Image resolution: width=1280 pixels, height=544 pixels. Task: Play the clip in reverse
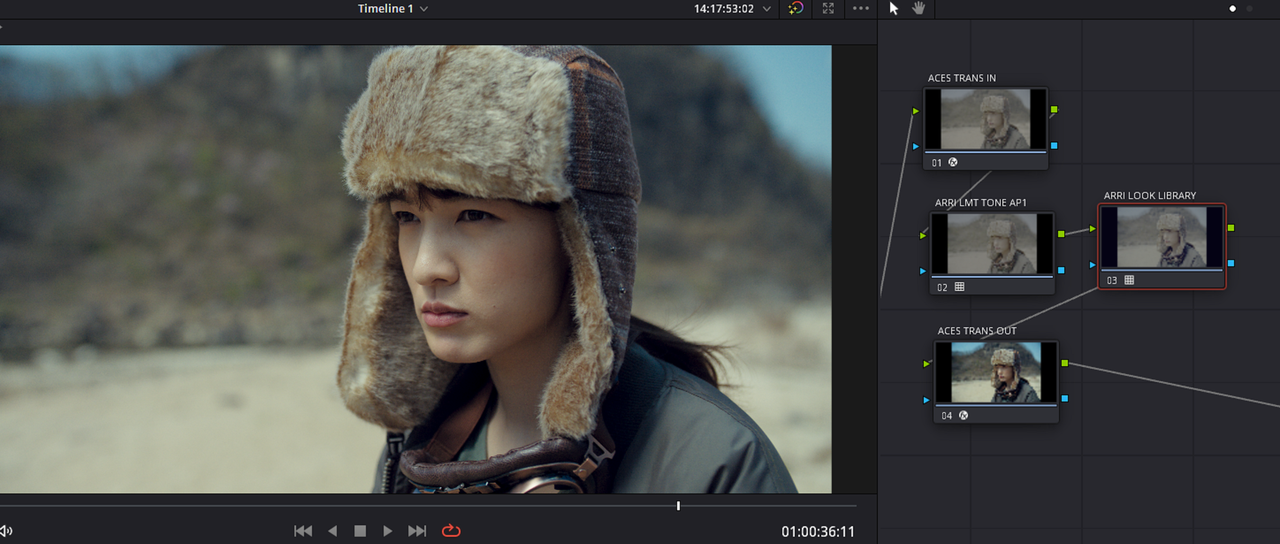click(x=333, y=531)
